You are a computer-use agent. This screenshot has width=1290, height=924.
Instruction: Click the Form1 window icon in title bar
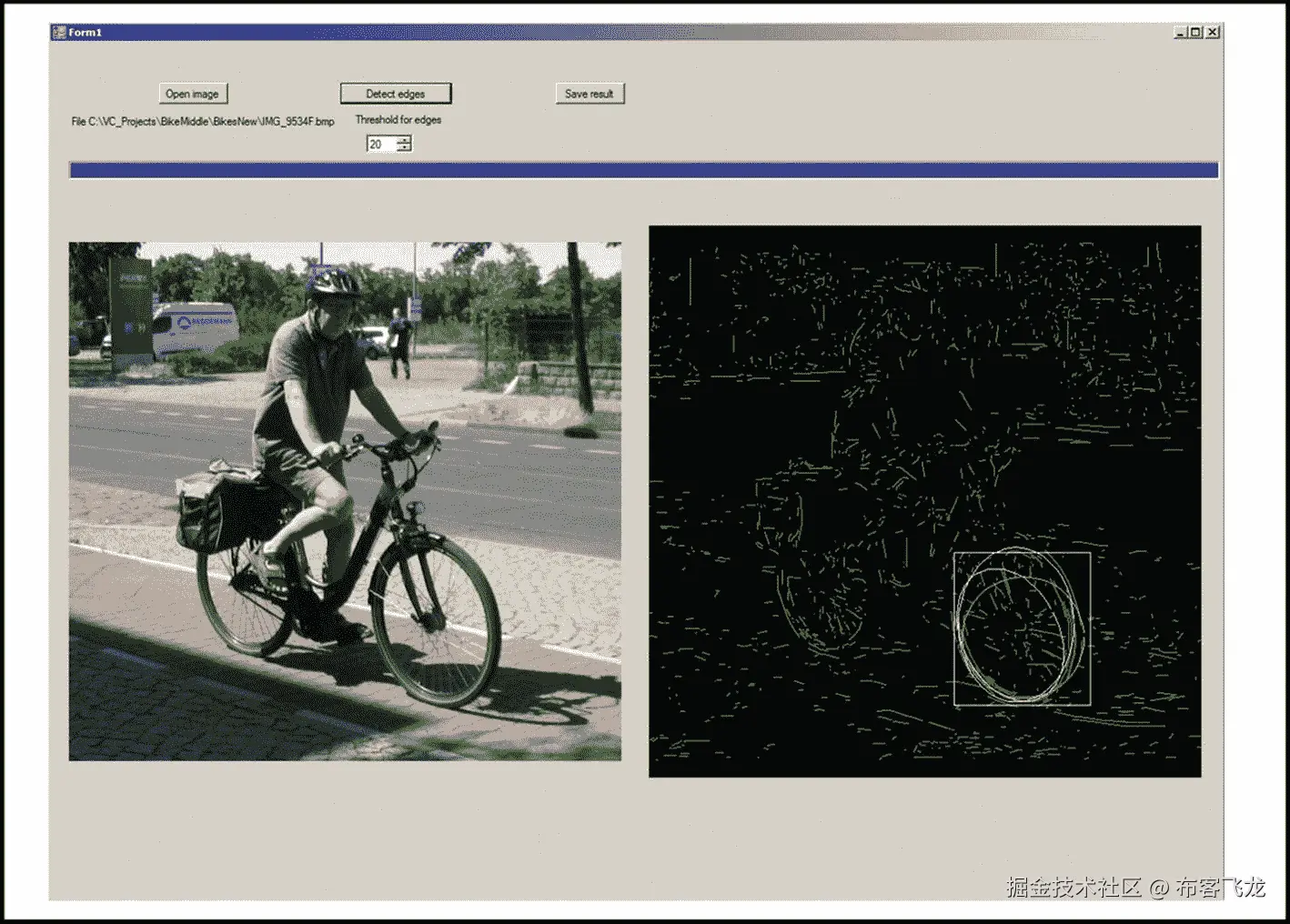[x=59, y=32]
